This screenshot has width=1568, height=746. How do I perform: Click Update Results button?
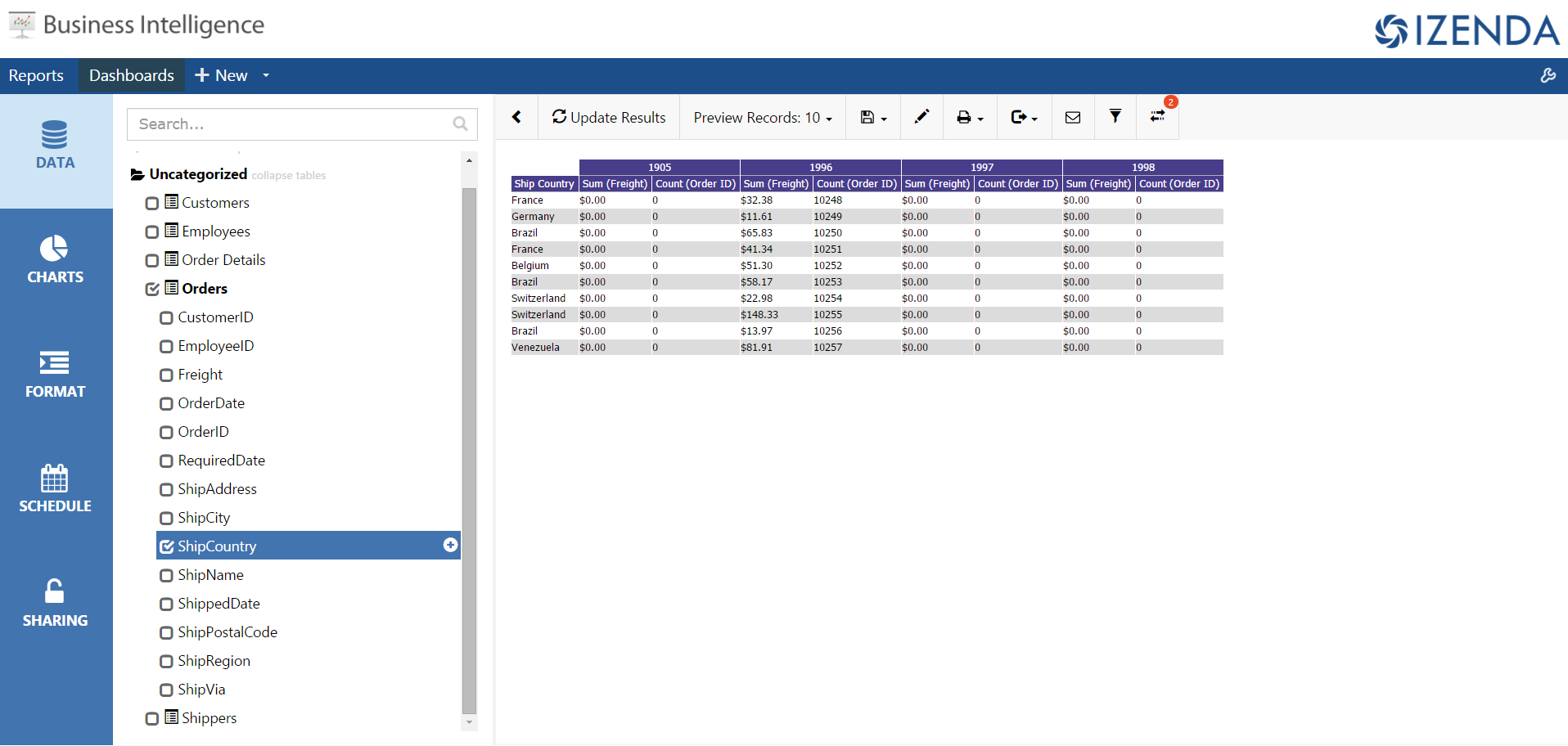609,117
